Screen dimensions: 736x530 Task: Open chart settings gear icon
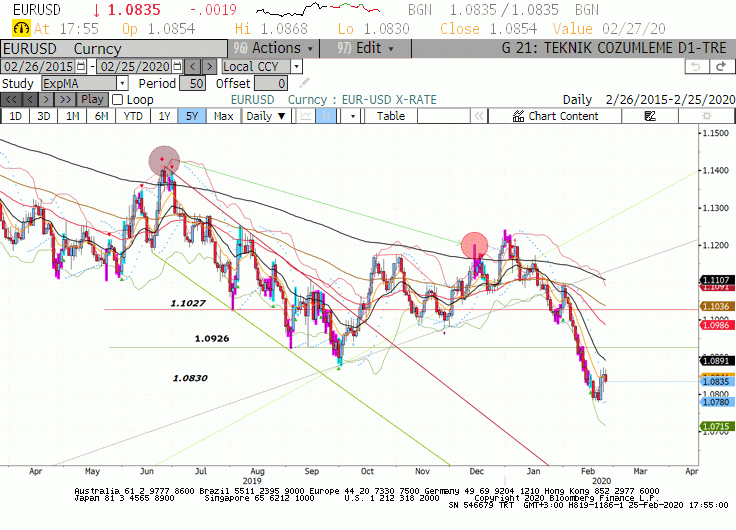click(x=706, y=115)
